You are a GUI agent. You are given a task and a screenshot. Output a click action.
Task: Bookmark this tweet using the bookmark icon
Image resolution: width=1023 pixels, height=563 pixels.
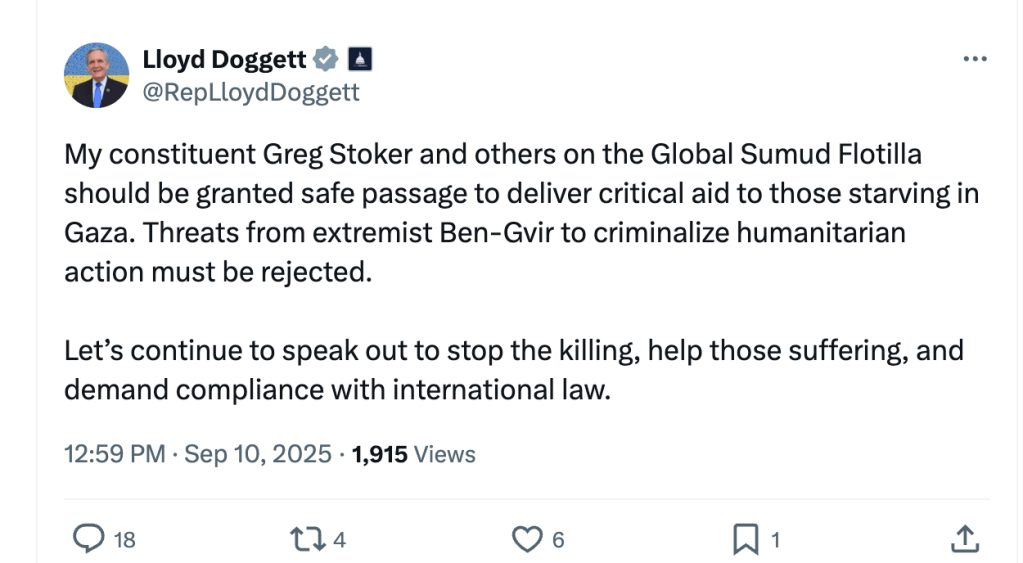click(x=745, y=540)
